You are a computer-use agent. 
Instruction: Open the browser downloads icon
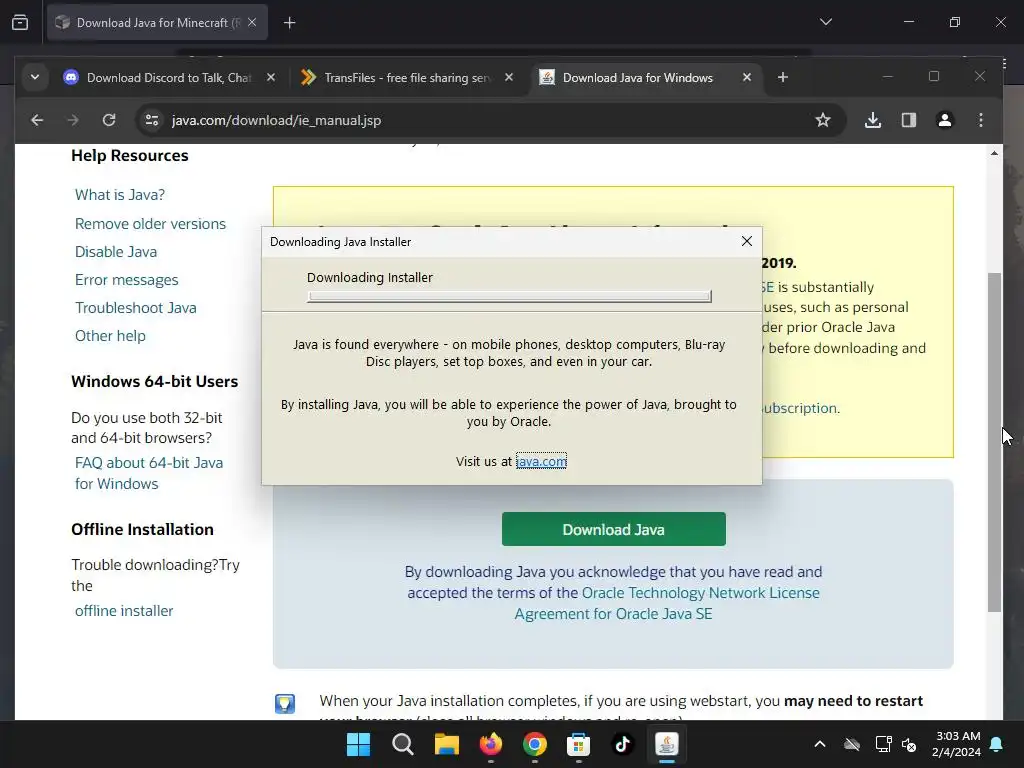[x=873, y=120]
